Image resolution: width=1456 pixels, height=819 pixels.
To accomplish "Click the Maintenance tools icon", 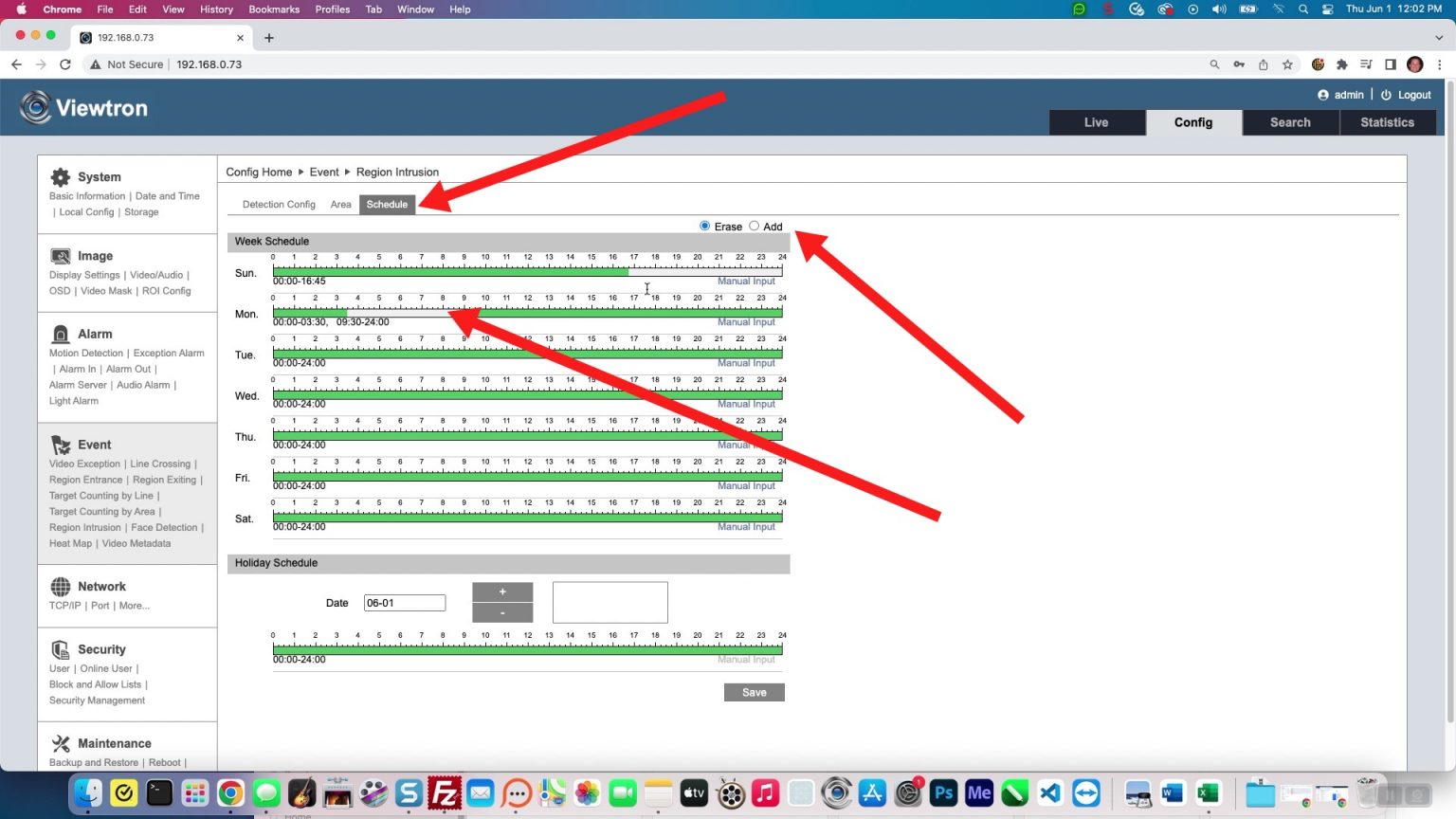I will (x=61, y=743).
